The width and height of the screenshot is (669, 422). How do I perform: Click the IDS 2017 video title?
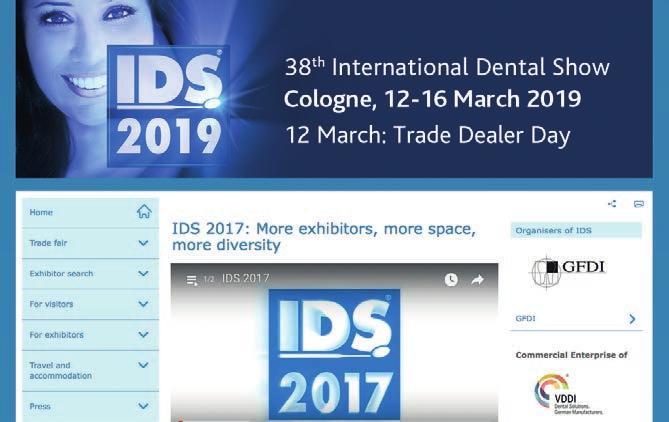click(246, 279)
